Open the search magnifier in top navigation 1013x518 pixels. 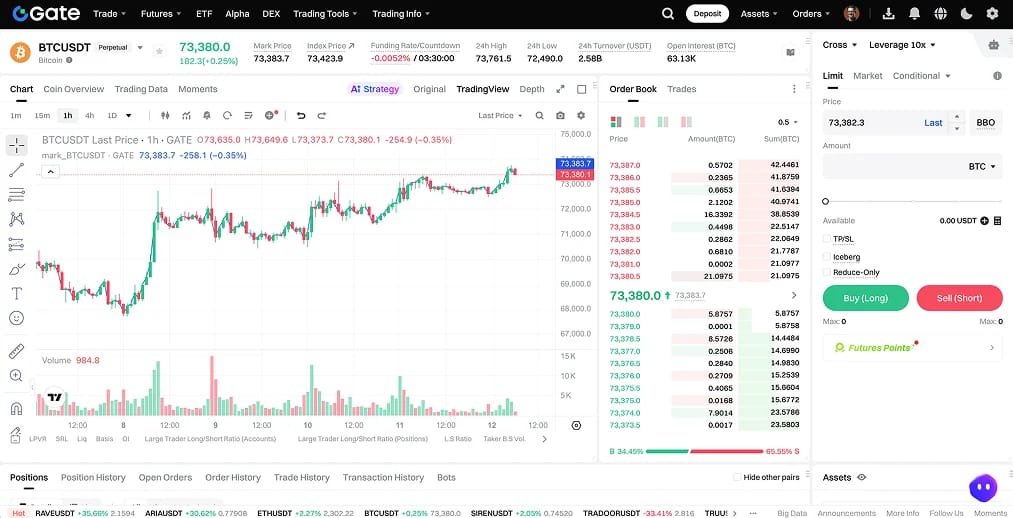[x=668, y=14]
